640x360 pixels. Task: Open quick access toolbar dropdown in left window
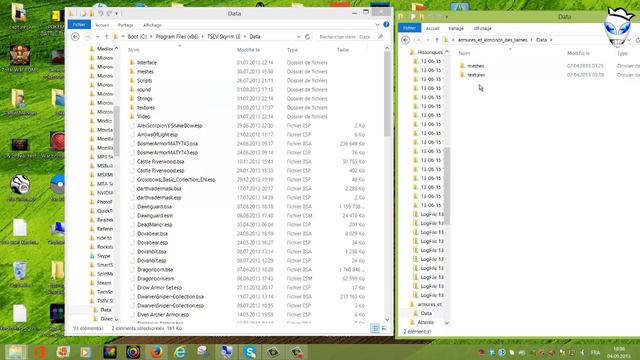point(117,13)
